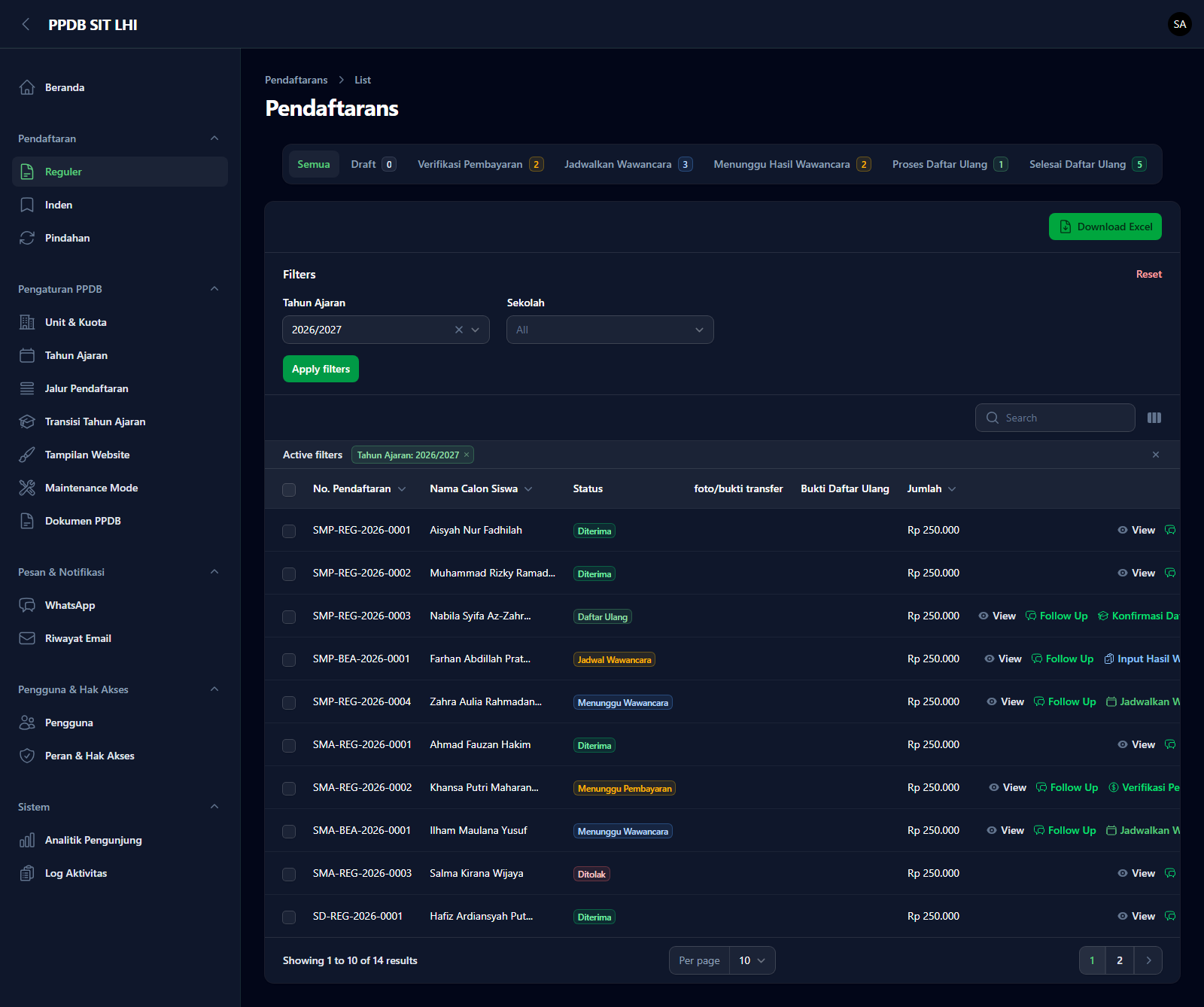Click Peran & Hak Akses shield icon
Viewport: 1204px width, 1007px height.
click(x=27, y=756)
